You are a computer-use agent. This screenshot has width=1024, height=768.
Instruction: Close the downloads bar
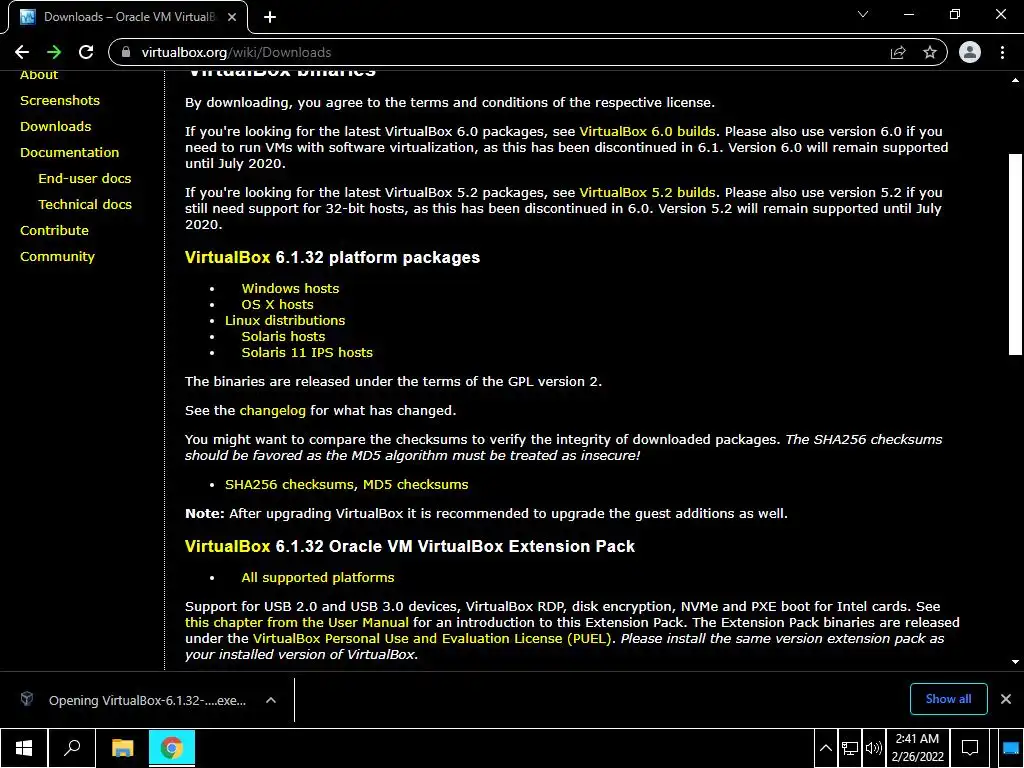pos(1006,699)
